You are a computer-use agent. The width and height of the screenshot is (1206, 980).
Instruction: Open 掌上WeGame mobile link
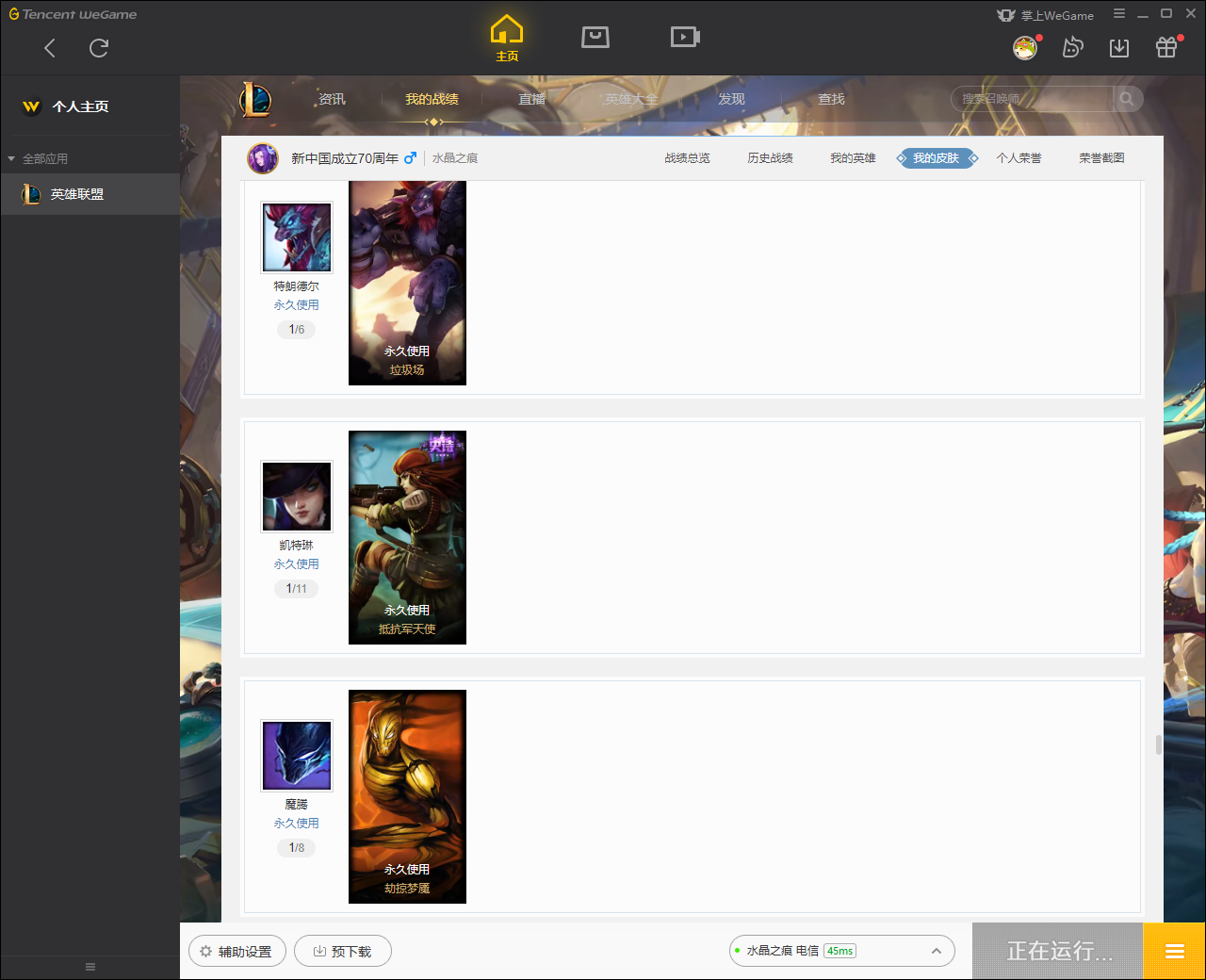(x=1046, y=15)
